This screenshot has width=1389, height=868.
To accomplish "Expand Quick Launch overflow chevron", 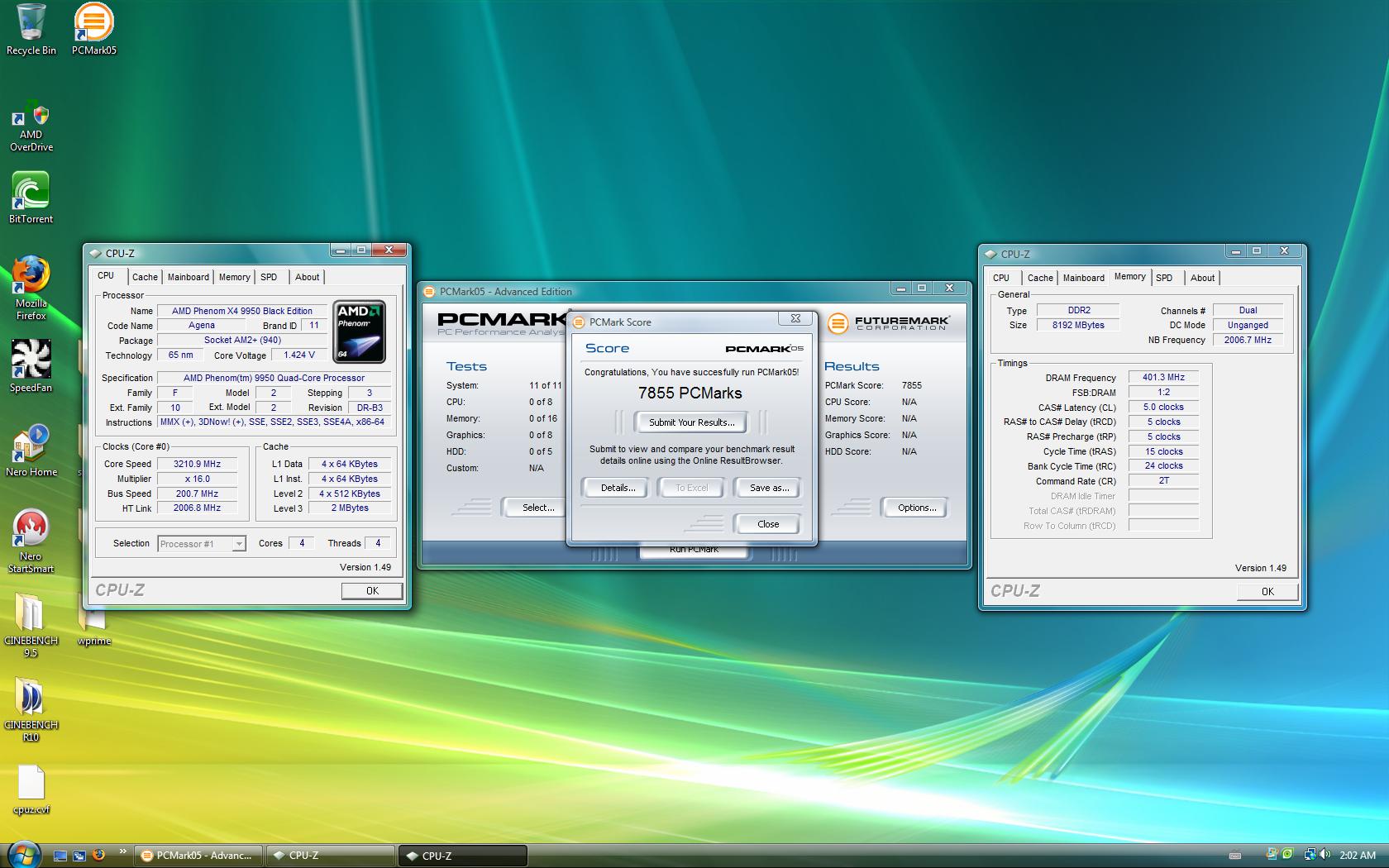I will pyautogui.click(x=123, y=851).
